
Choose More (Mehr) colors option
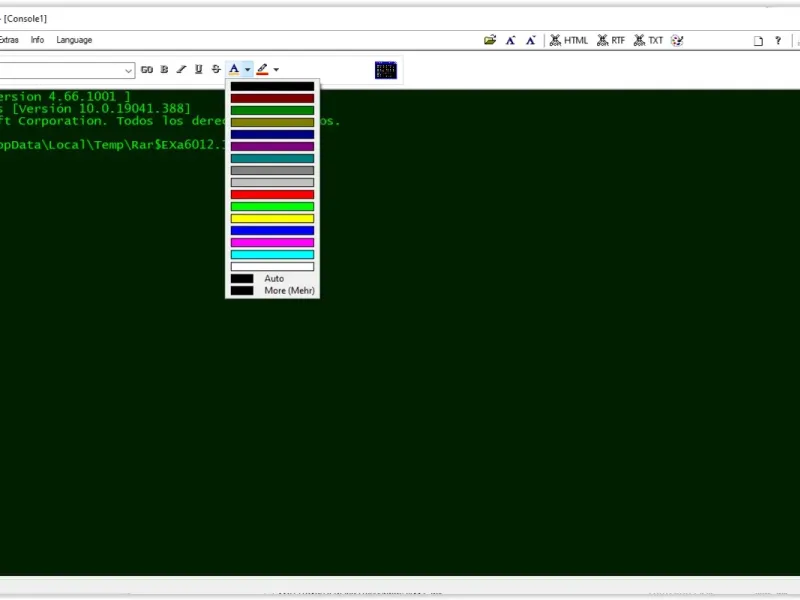coord(272,291)
